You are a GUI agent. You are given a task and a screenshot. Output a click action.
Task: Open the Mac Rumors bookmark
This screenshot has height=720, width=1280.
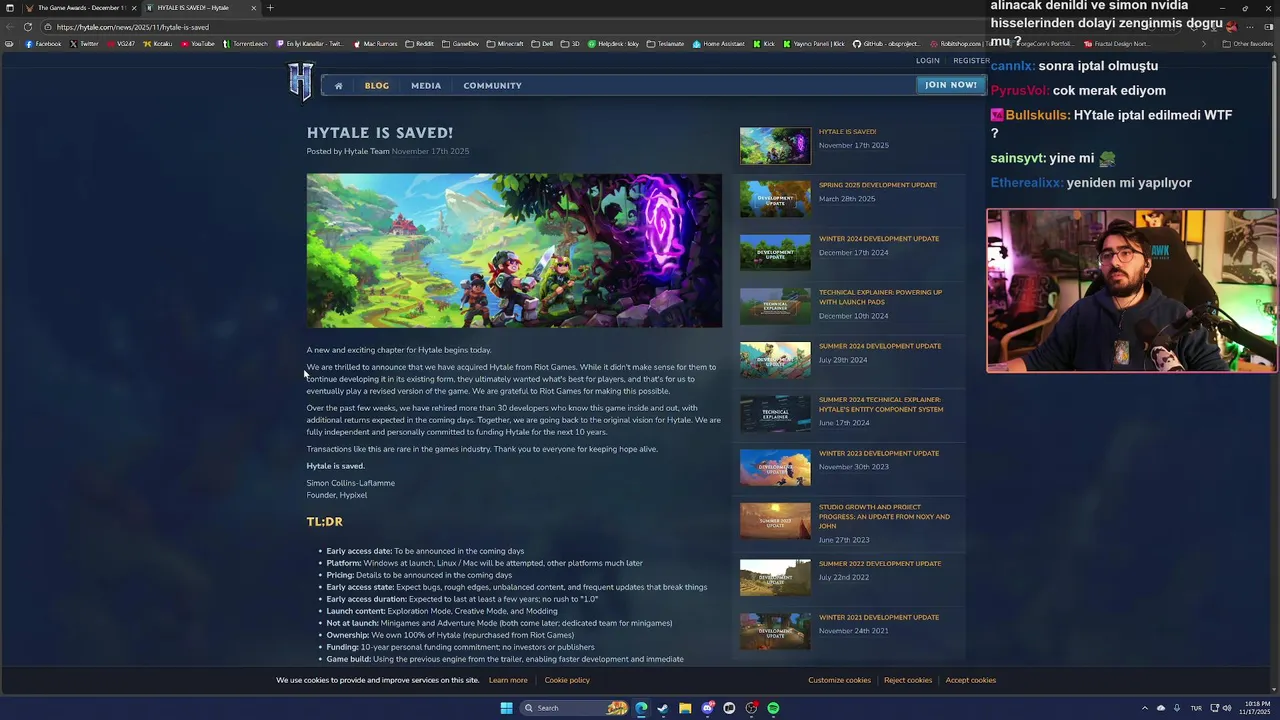(x=375, y=44)
